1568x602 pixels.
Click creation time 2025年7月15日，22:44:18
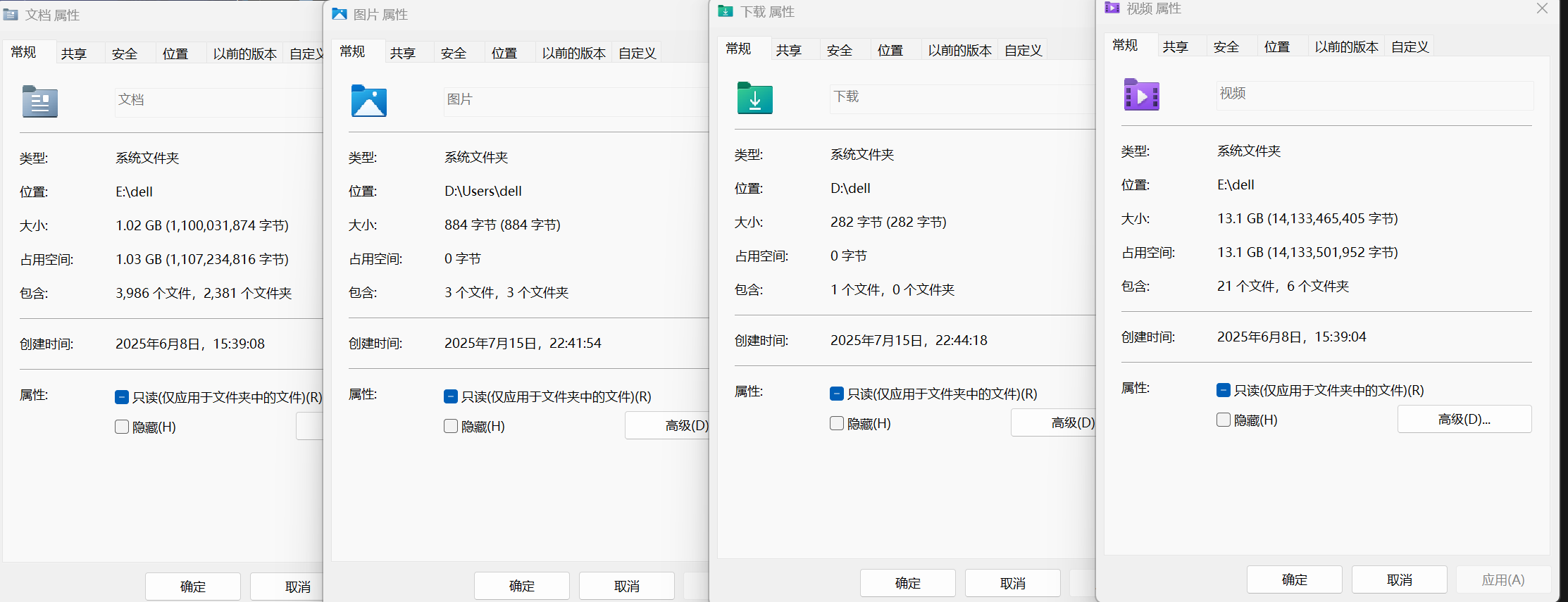coord(909,340)
